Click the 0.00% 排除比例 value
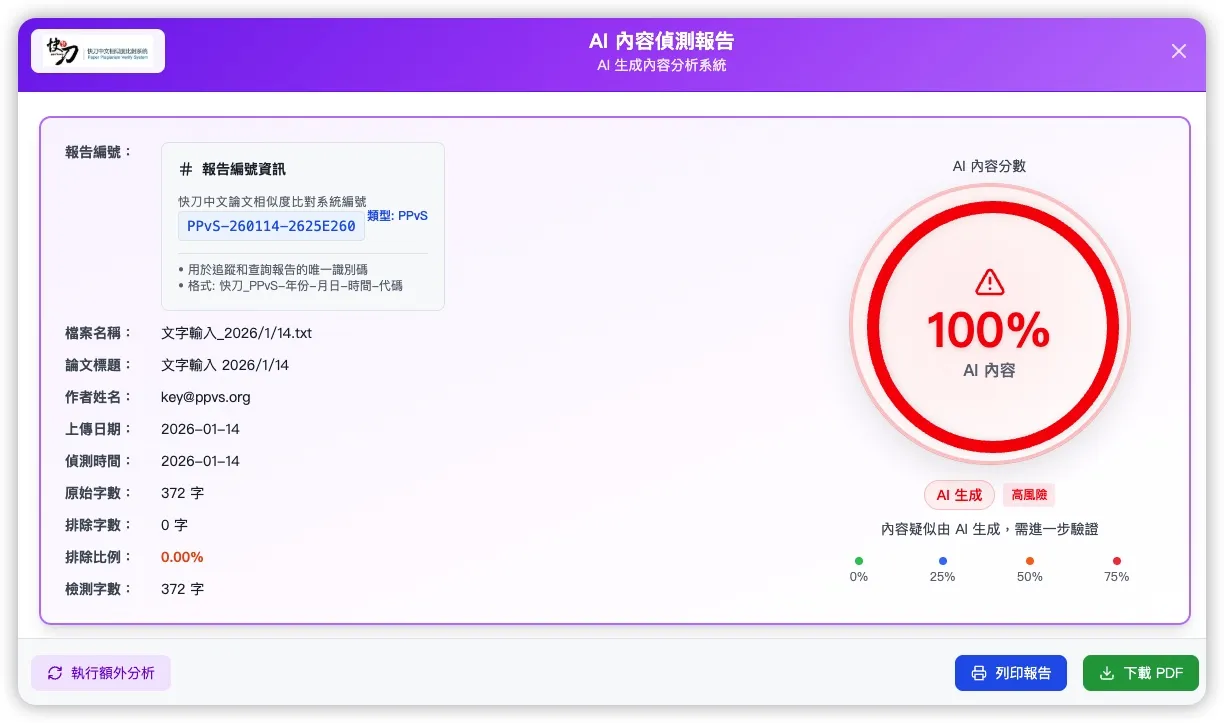 (181, 556)
